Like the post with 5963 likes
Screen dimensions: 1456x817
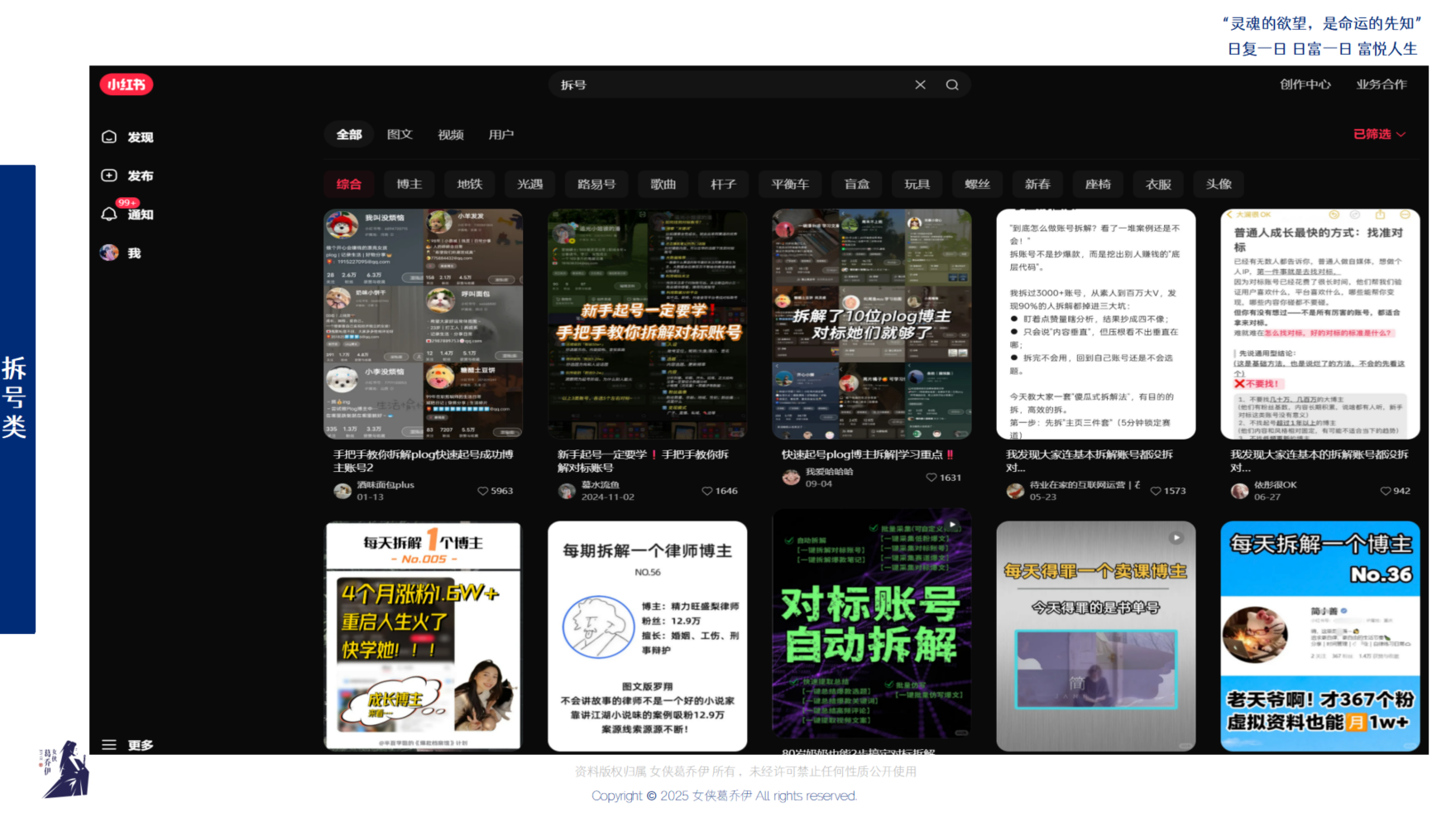(x=482, y=491)
